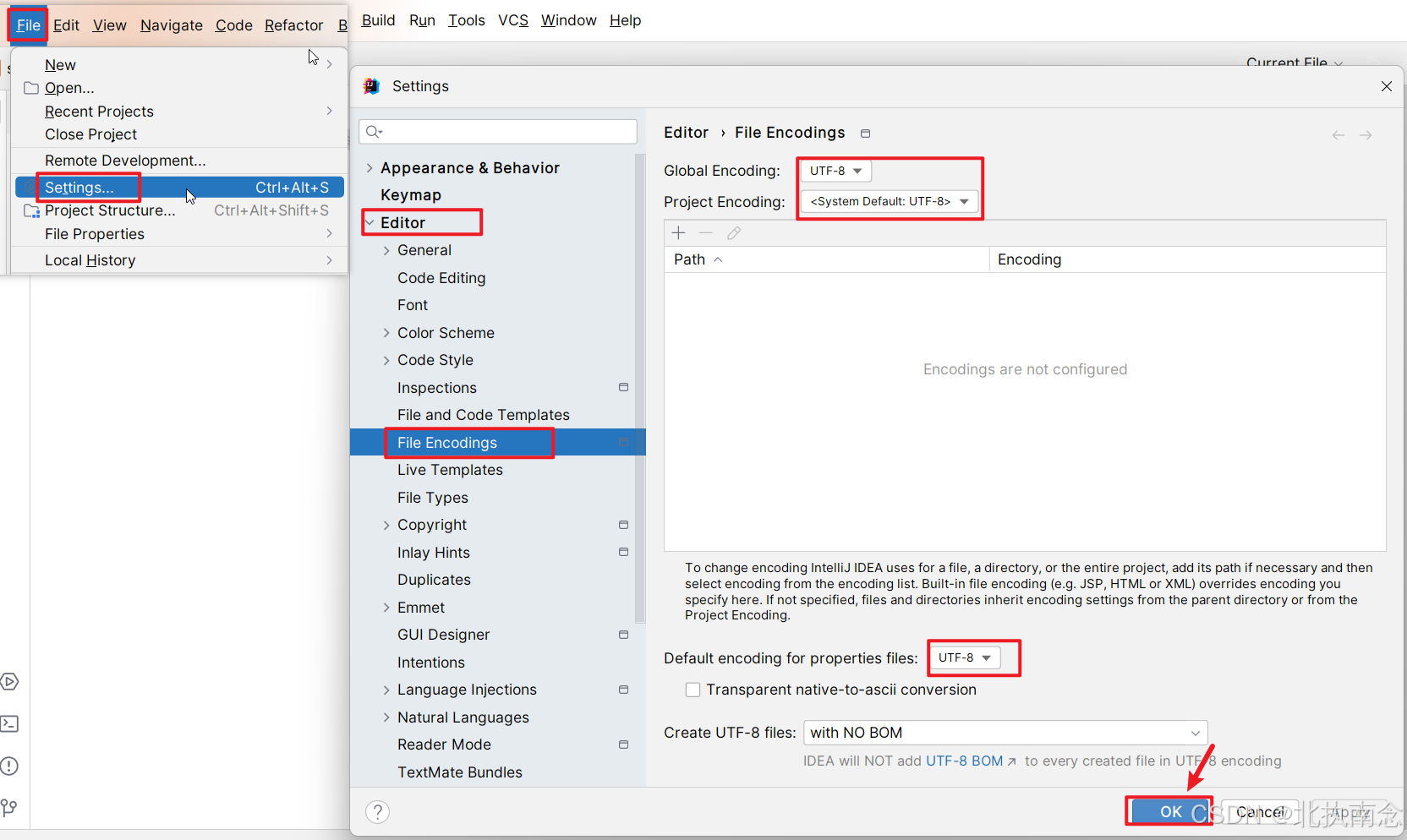Click the project marker icon on Reader Mode row
1407x840 pixels.
click(x=623, y=745)
